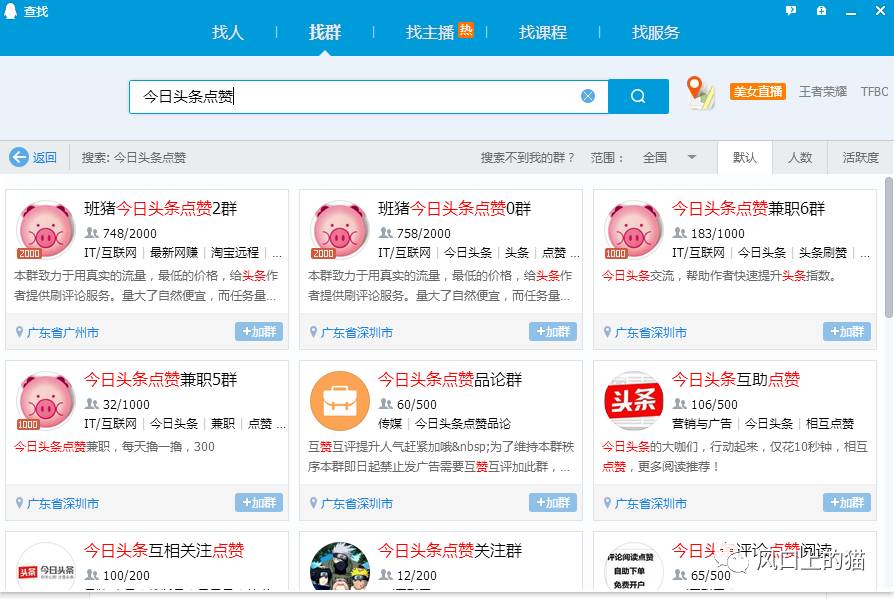
Task: Click the briefcase avatar of 点赞品论群
Action: tap(338, 399)
